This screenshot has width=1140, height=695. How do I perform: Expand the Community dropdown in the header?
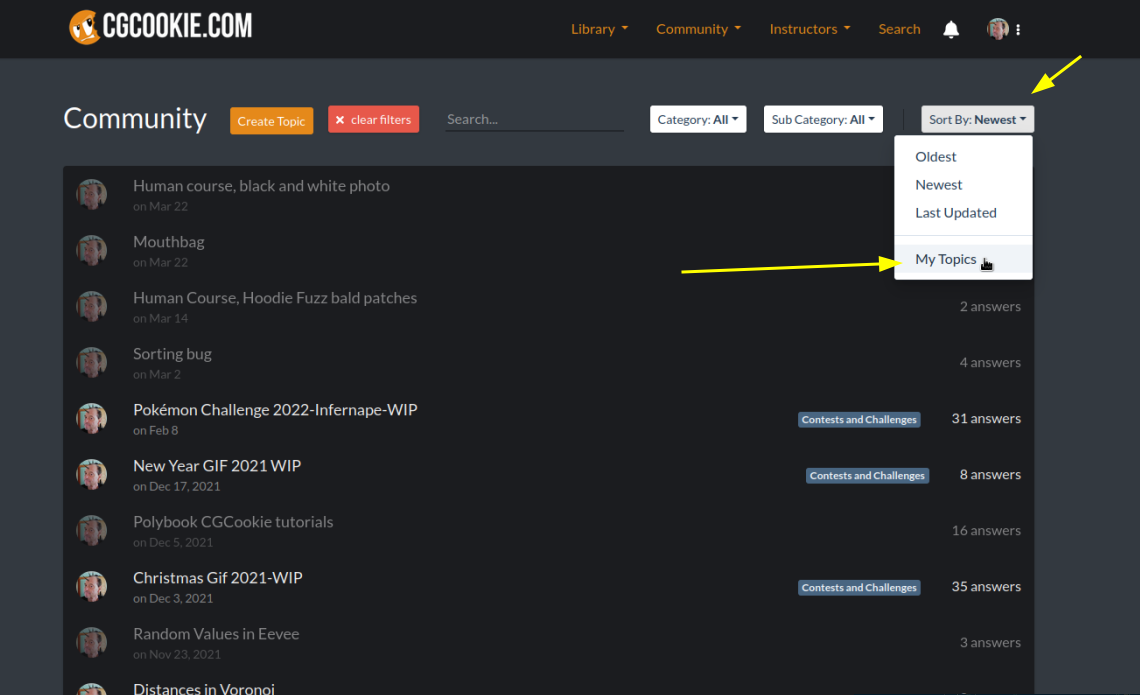click(x=698, y=29)
